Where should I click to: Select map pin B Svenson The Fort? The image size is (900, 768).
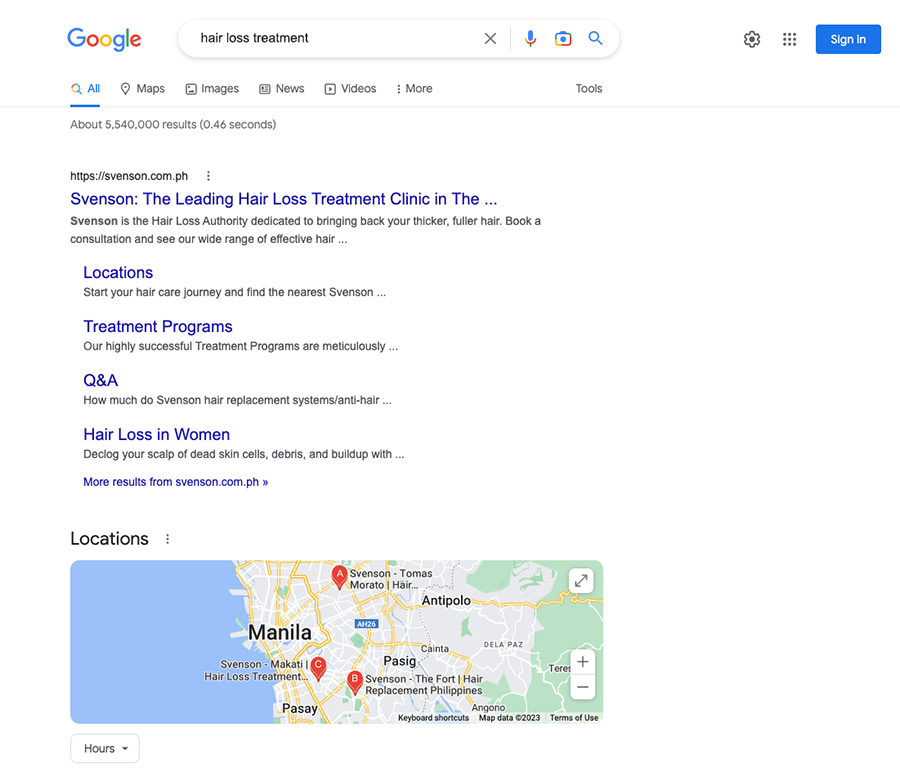[x=355, y=682]
